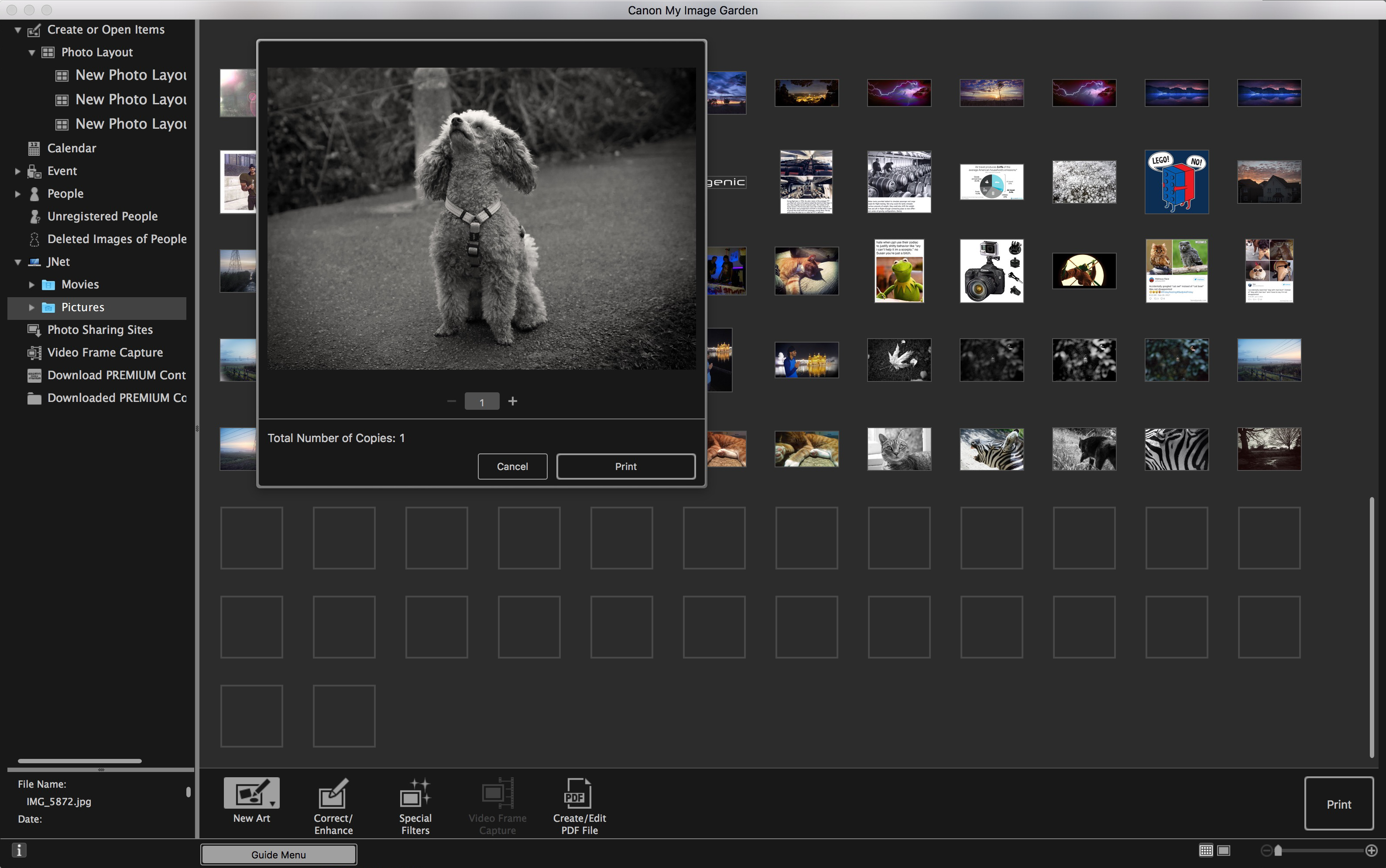Click Photo Sharing Sites menu item

(x=100, y=329)
